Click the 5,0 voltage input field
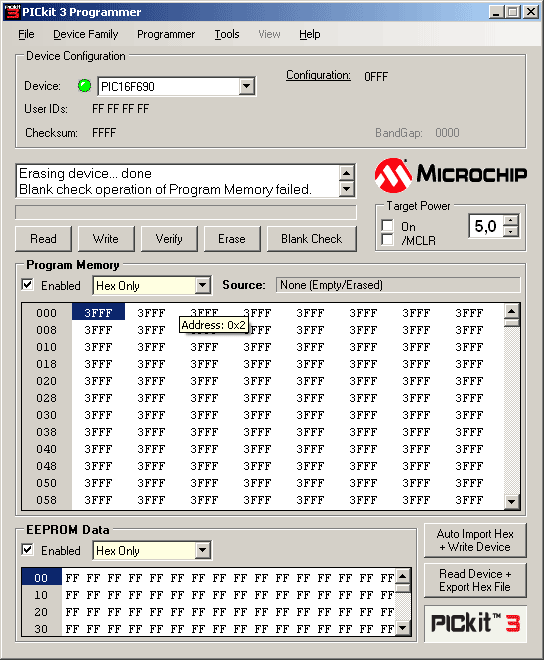This screenshot has width=544, height=660. (486, 226)
